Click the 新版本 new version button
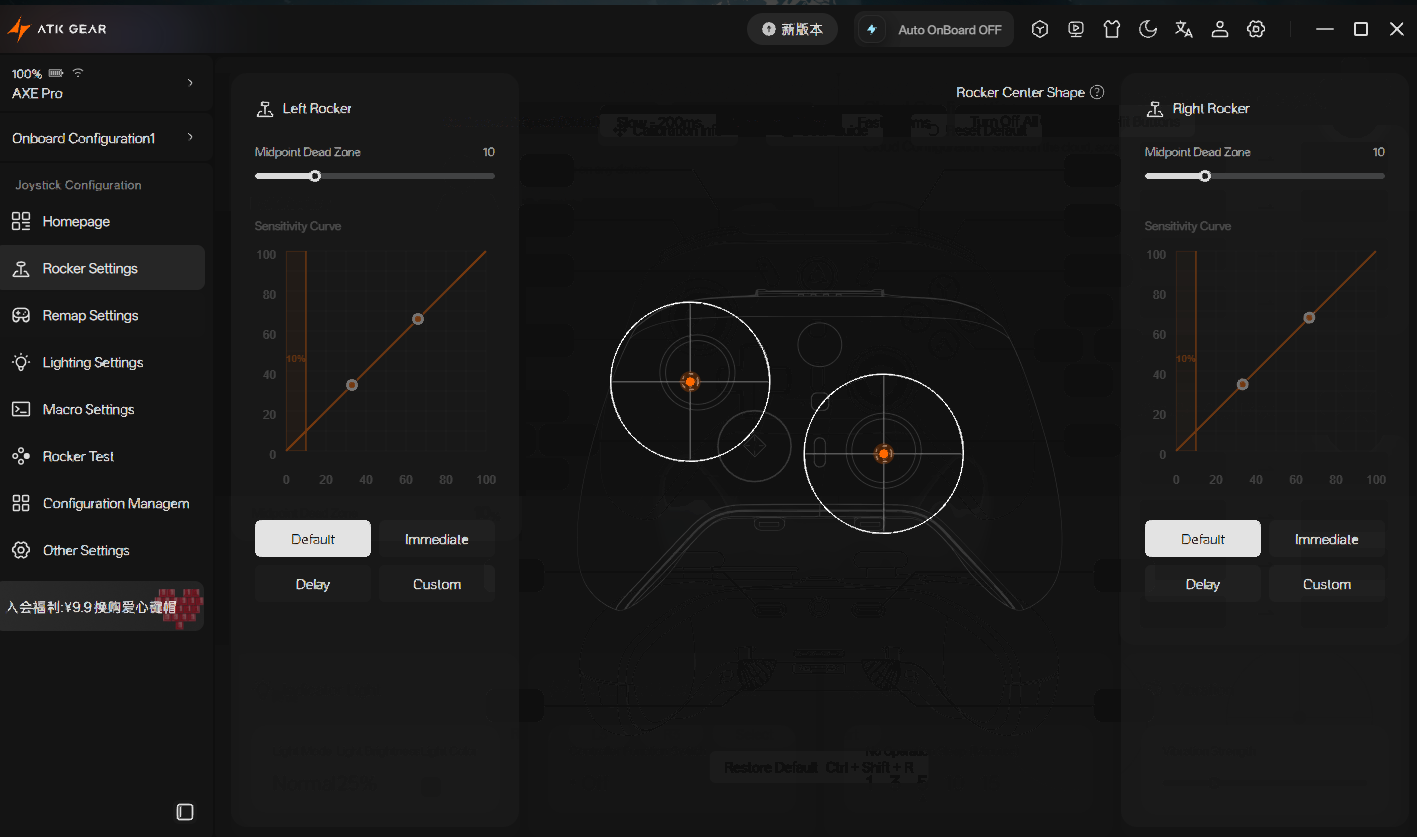The image size is (1417, 837). click(x=792, y=29)
